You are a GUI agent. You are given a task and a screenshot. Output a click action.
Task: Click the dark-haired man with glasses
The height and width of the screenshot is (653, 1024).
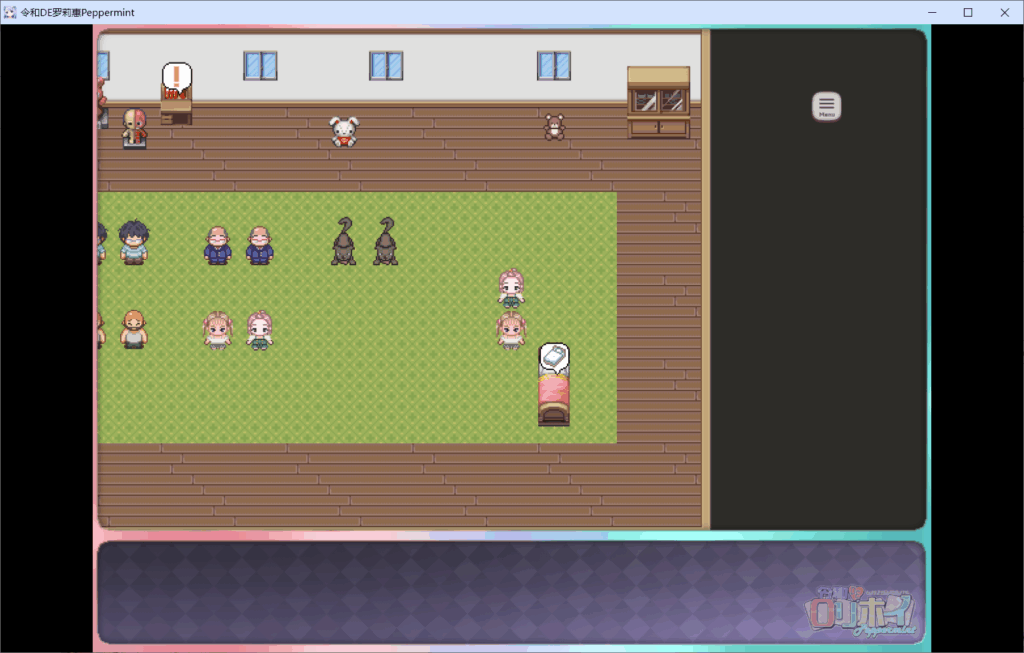(134, 242)
